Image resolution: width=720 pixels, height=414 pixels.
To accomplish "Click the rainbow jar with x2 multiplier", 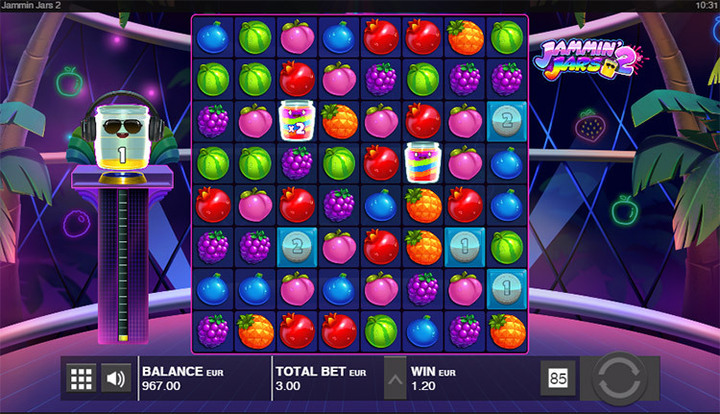I will pos(297,120).
